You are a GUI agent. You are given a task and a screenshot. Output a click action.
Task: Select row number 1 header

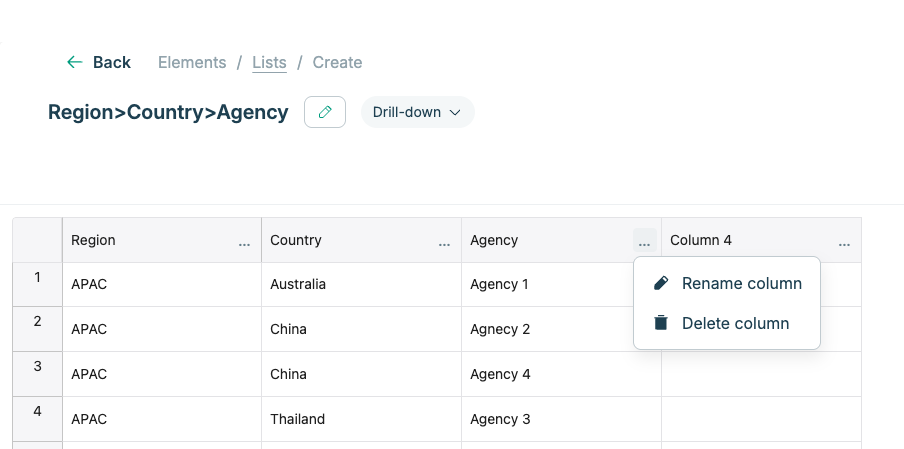37,285
